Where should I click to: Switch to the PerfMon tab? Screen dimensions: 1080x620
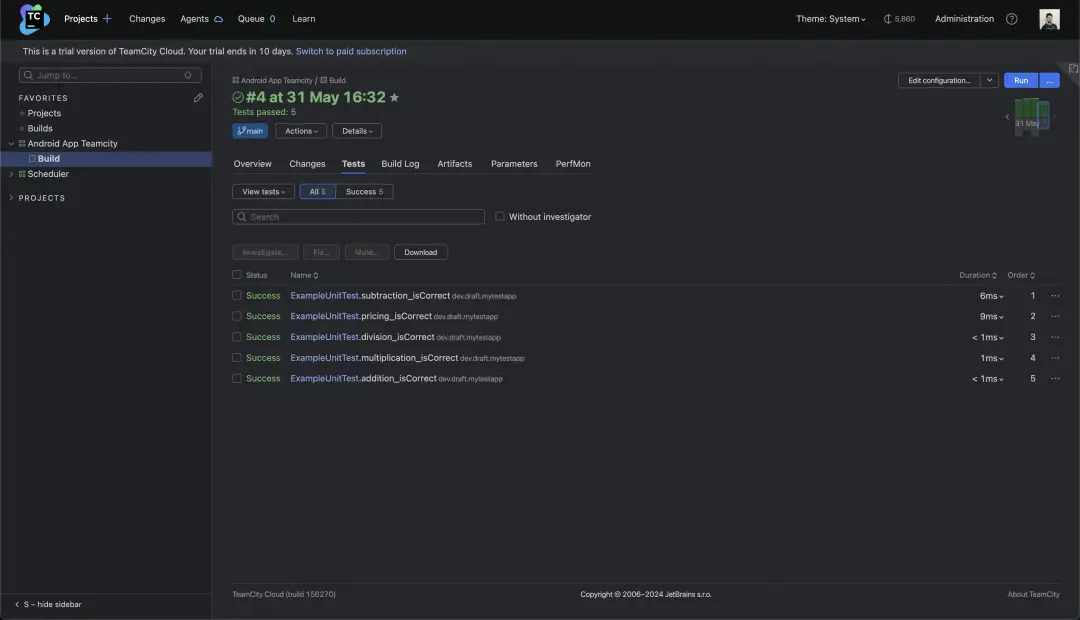(573, 164)
